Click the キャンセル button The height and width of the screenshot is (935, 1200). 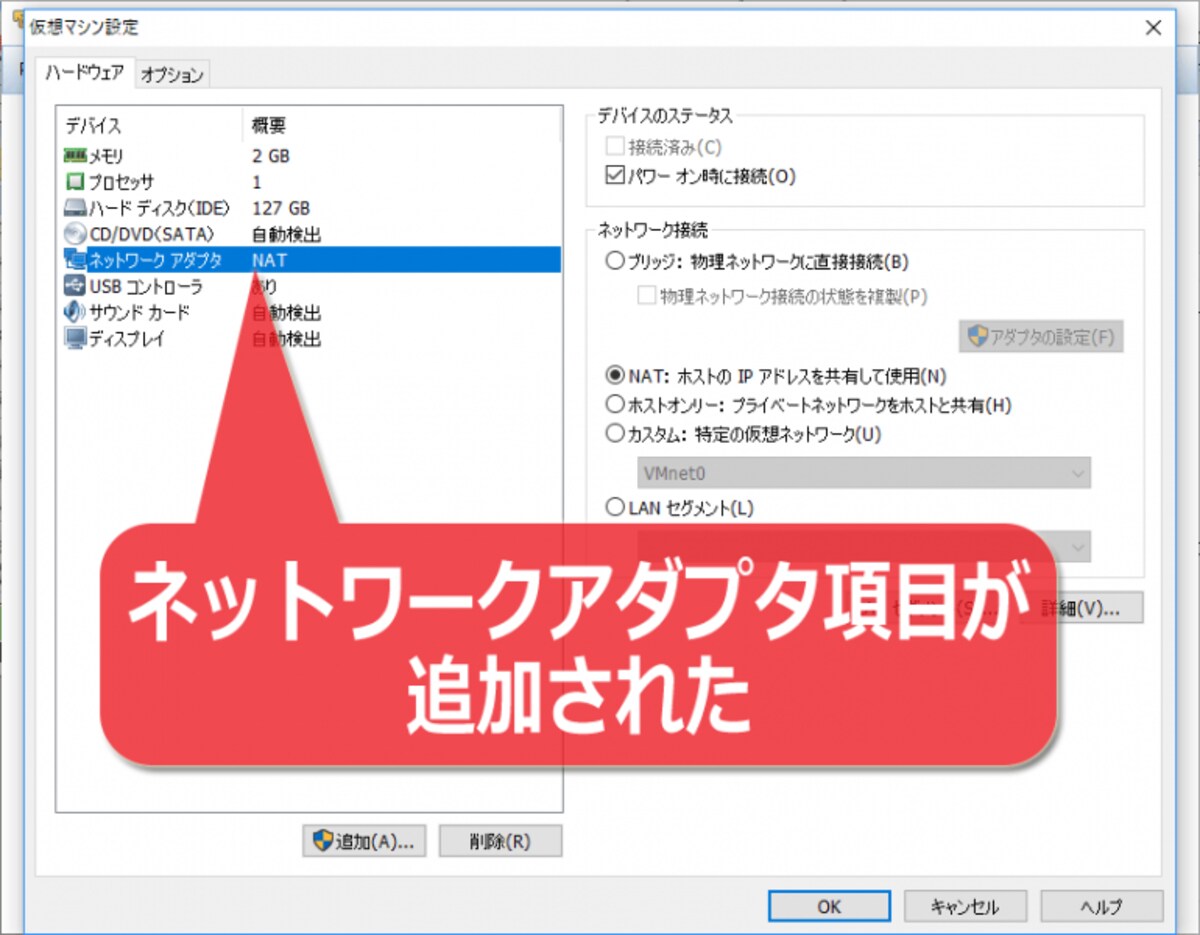point(965,906)
